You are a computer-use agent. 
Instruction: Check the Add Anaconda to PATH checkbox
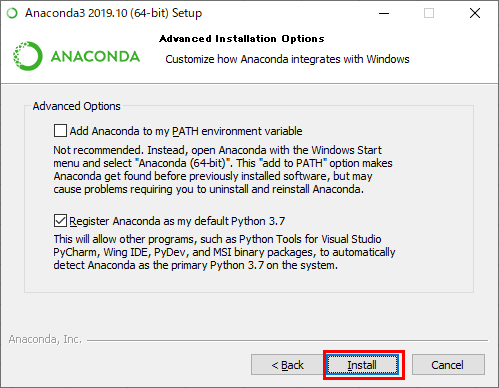coord(60,131)
